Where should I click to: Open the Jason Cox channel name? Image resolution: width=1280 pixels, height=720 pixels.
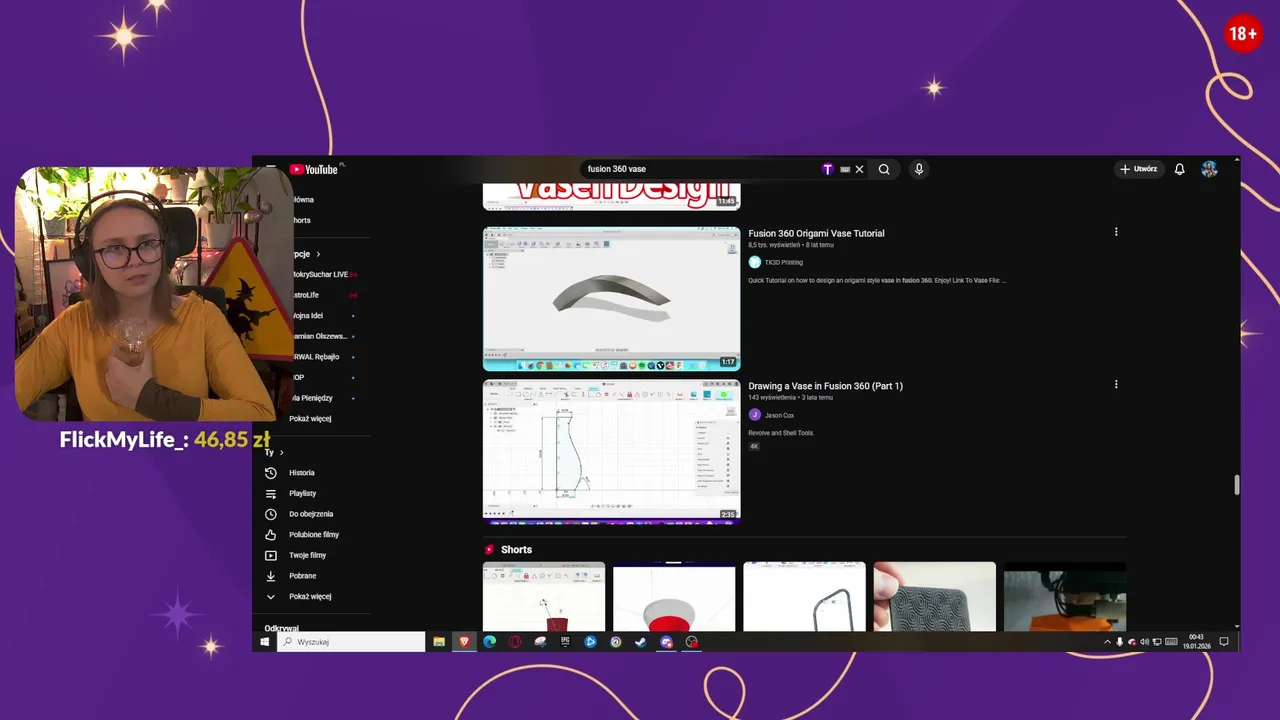point(779,415)
